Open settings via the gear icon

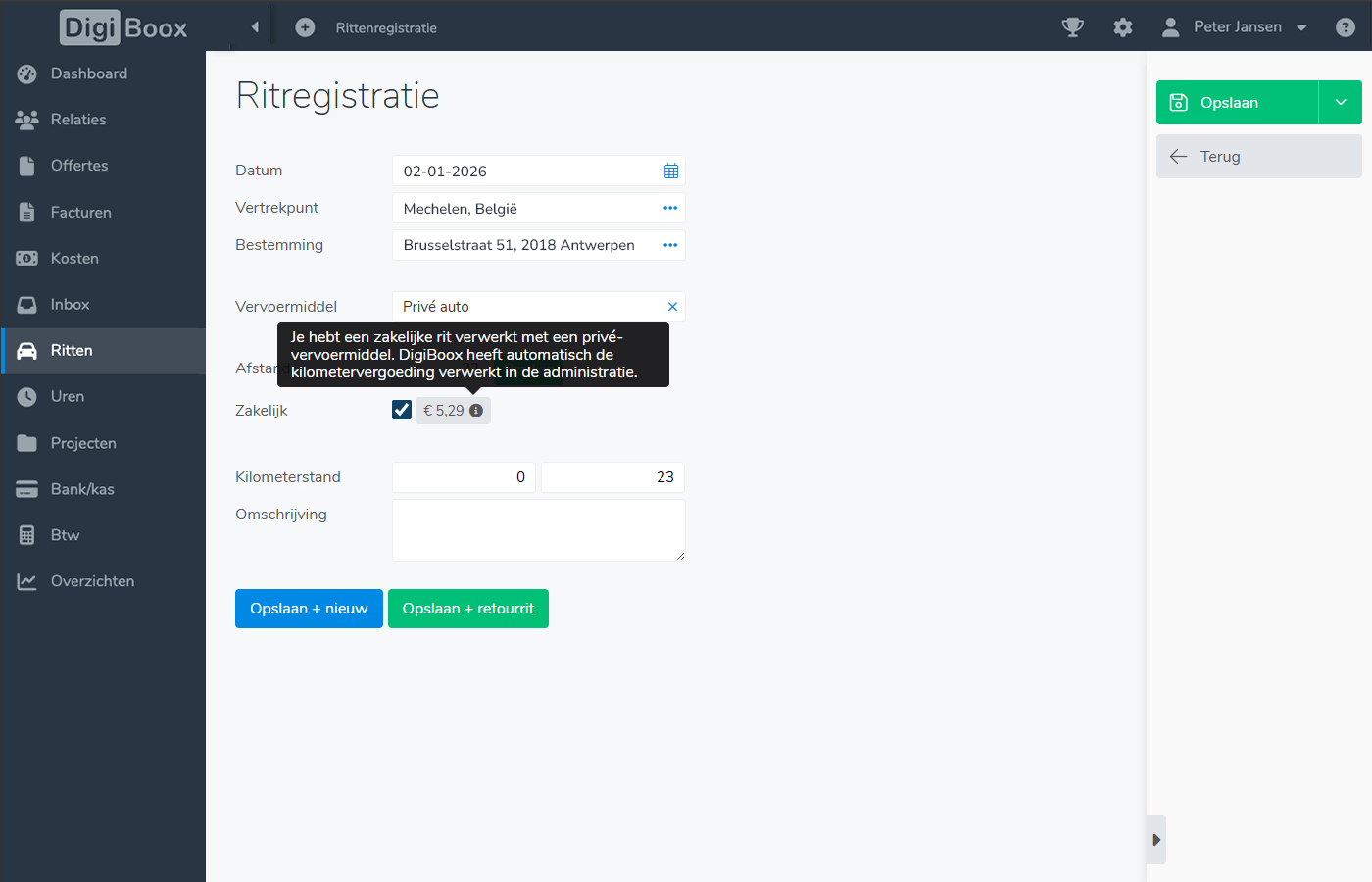point(1123,27)
